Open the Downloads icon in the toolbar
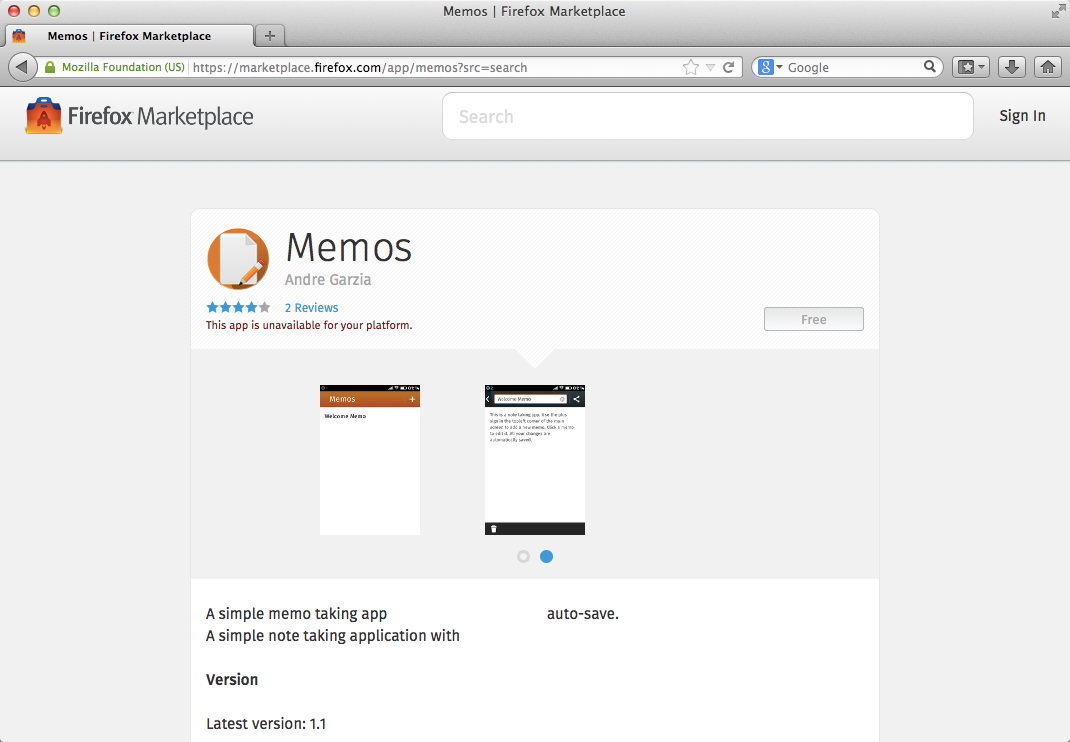 point(1011,67)
